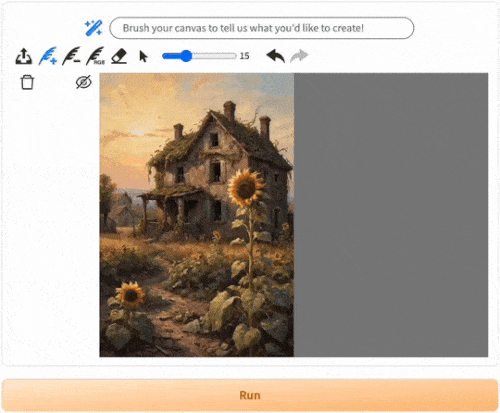Screen dimensions: 500x413
Task: Toggle the crossed-out eye visibility icon
Action: click(83, 82)
